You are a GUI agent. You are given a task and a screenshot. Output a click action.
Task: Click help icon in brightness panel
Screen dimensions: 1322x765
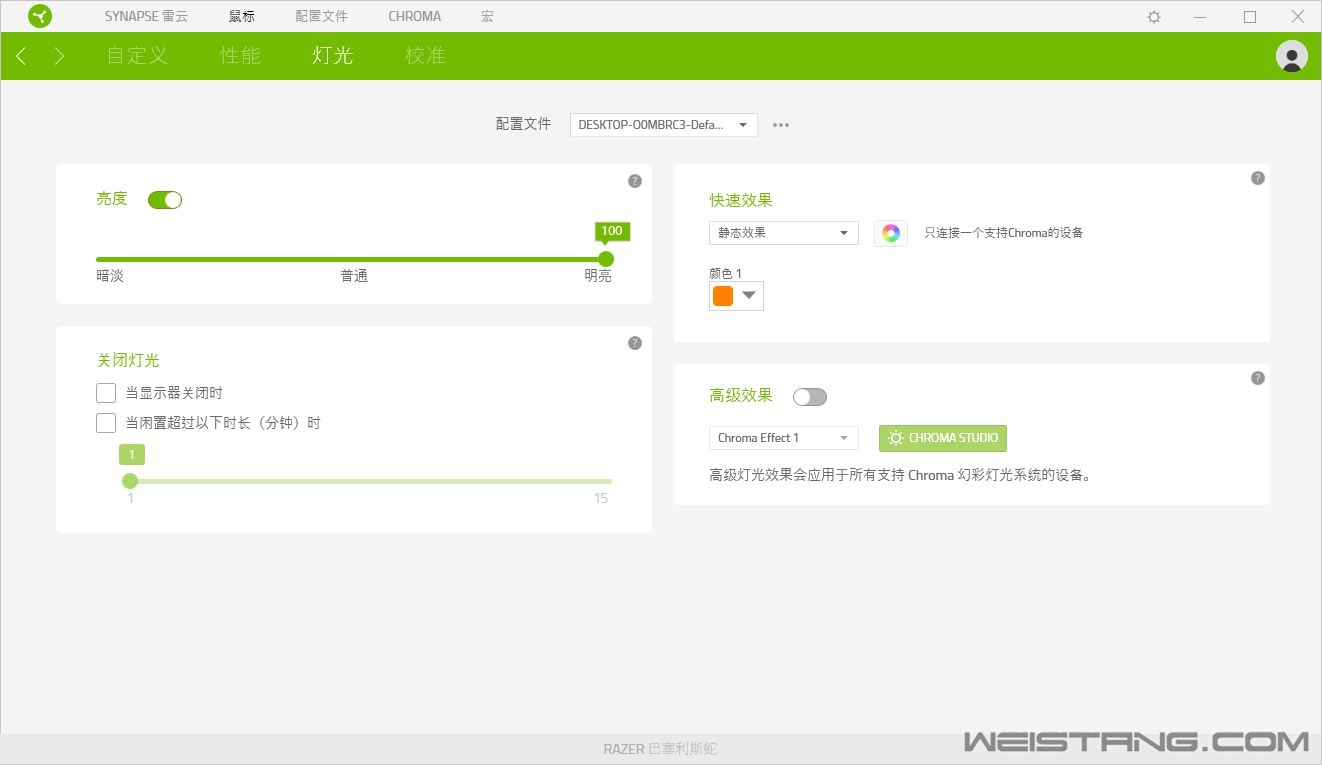(x=634, y=181)
